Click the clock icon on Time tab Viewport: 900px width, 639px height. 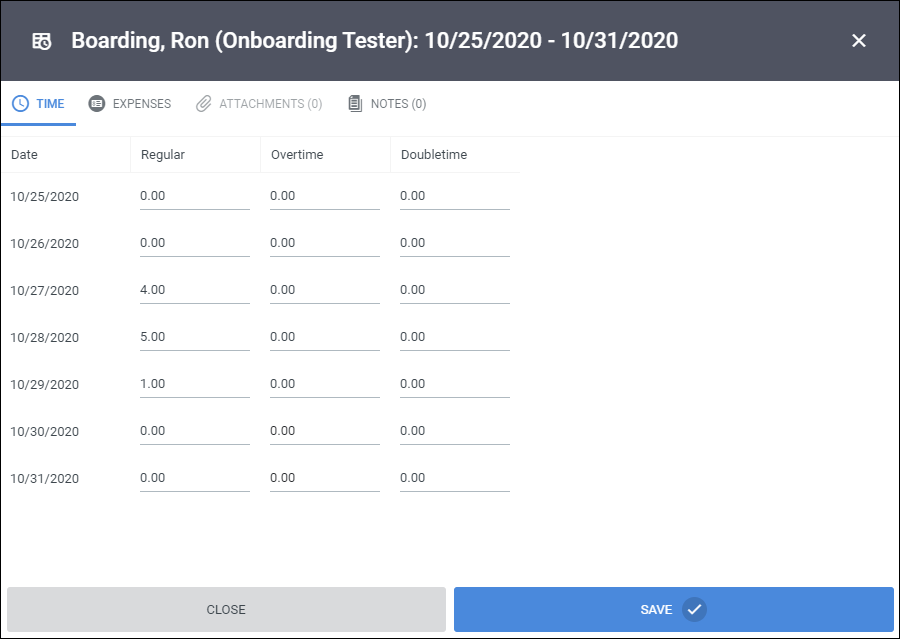point(21,104)
